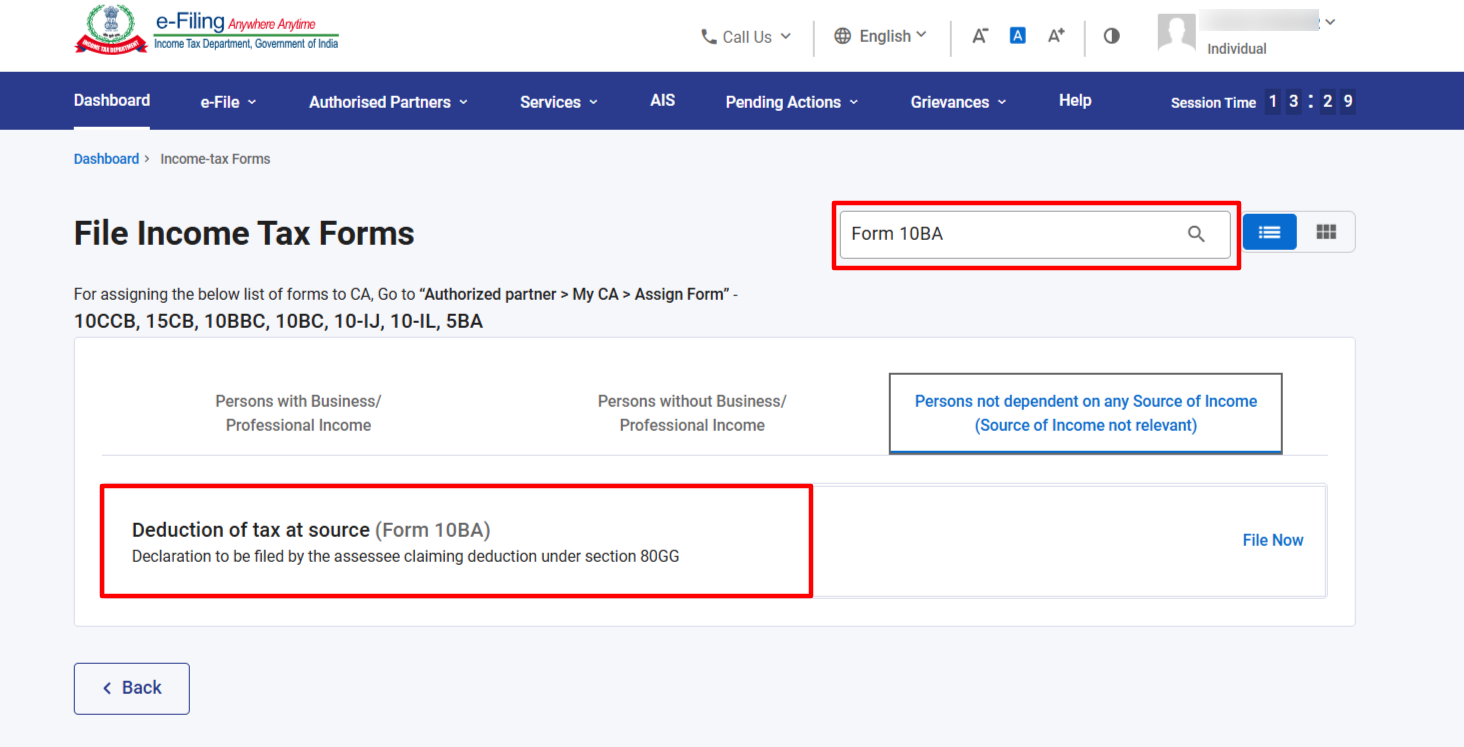Viewport: 1464px width, 747px height.
Task: Select Persons with Business/Professional Income tab
Action: click(298, 413)
